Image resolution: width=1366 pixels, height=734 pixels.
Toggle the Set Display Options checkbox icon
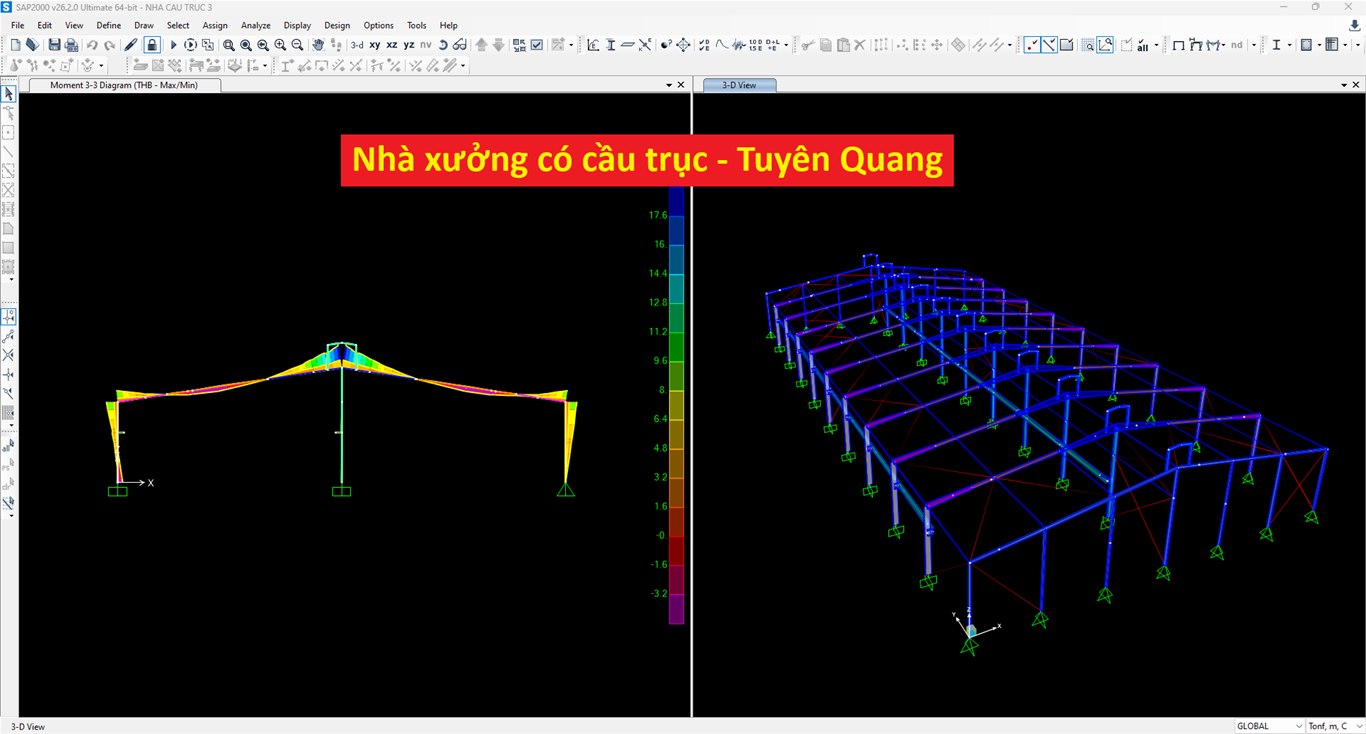(x=537, y=45)
